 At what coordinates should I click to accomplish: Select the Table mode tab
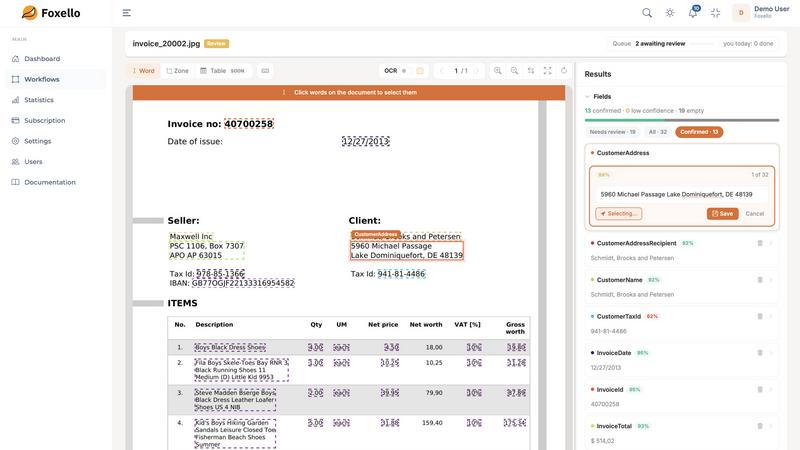click(x=222, y=71)
